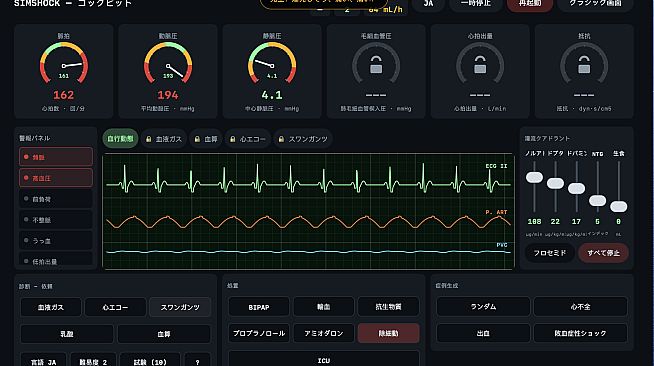
Task: Open the locked 血算 tab
Action: [x=206, y=139]
